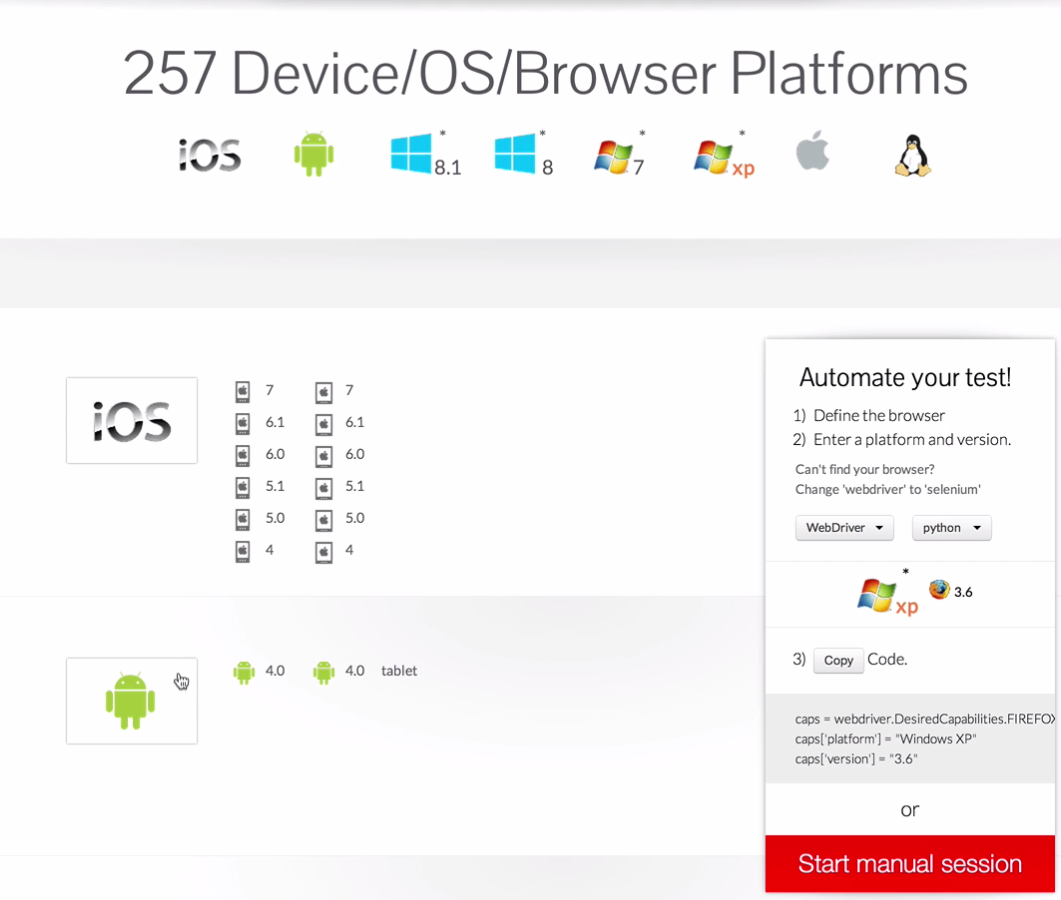The image size is (1061, 900).
Task: Select iOS 5.0 in second device column
Action: point(340,519)
